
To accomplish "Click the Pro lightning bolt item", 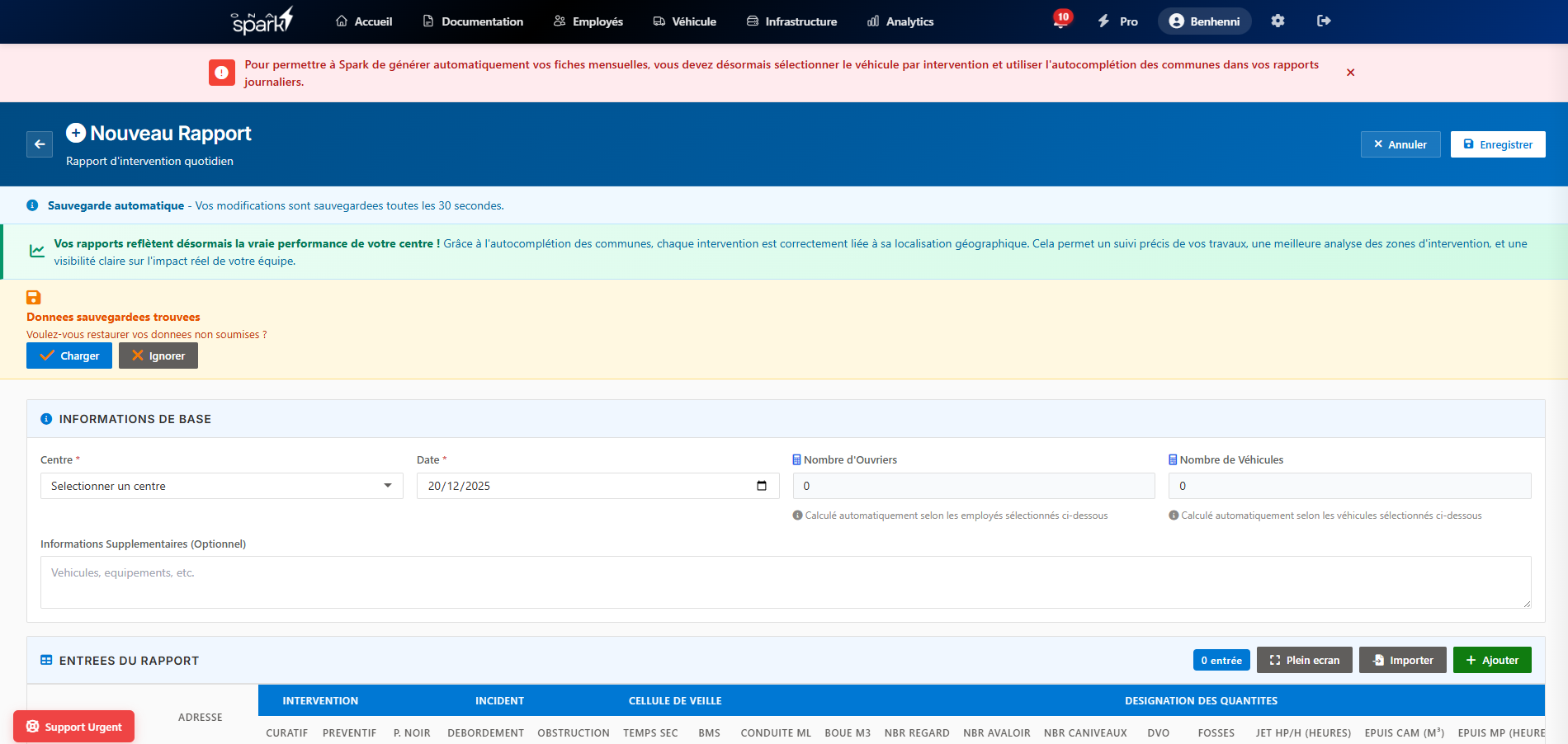I will coord(1117,21).
